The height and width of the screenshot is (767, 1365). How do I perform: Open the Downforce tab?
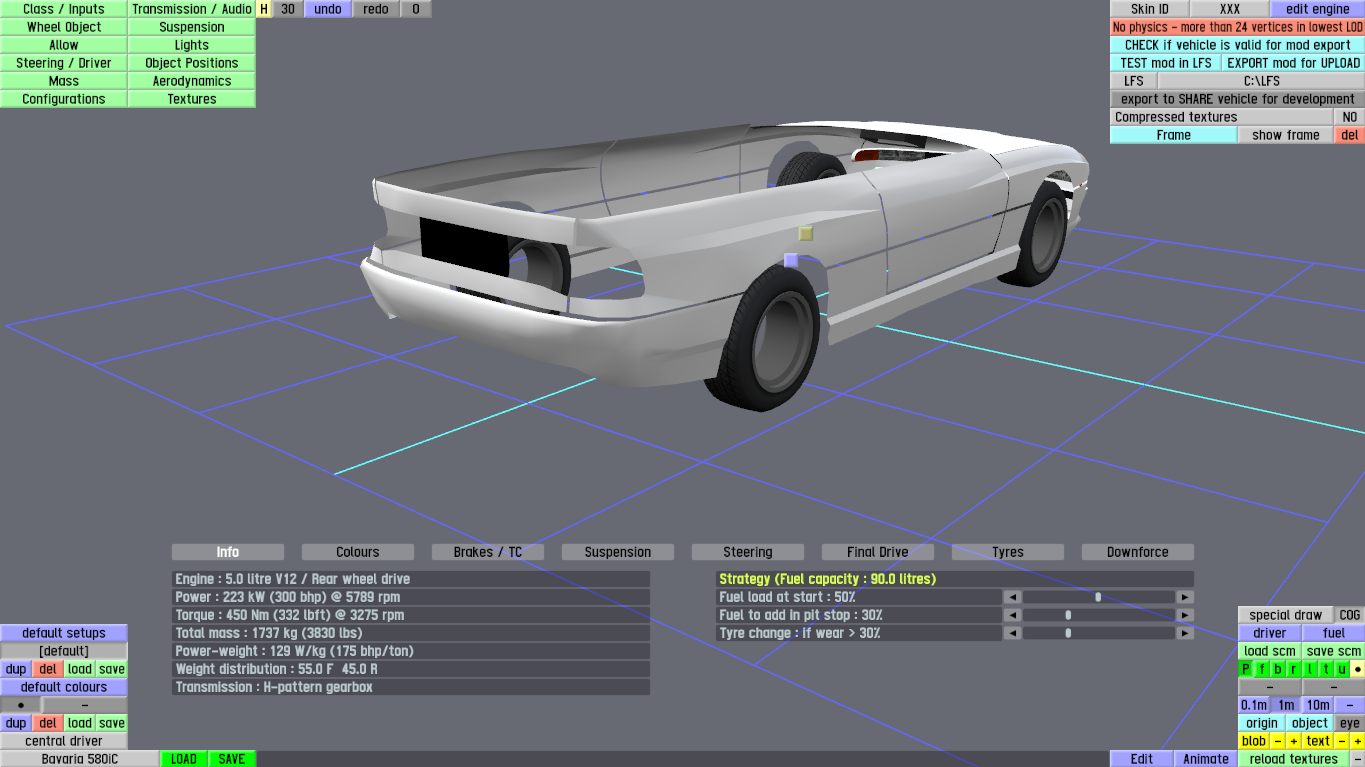pos(1138,552)
